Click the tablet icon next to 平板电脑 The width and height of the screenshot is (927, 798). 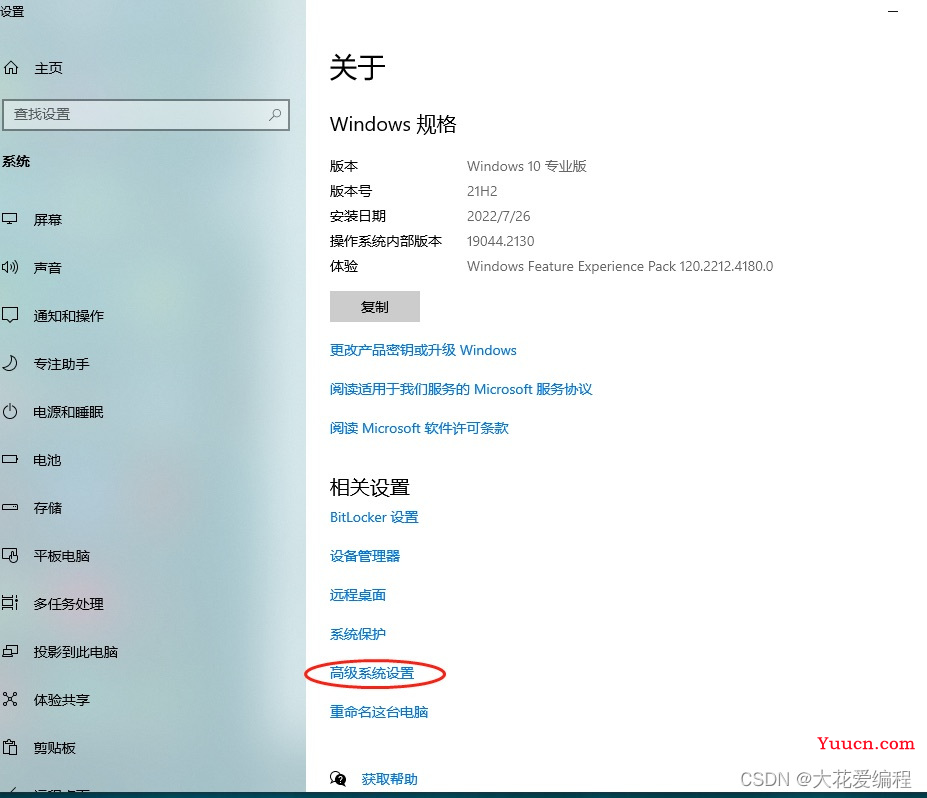click(10, 555)
